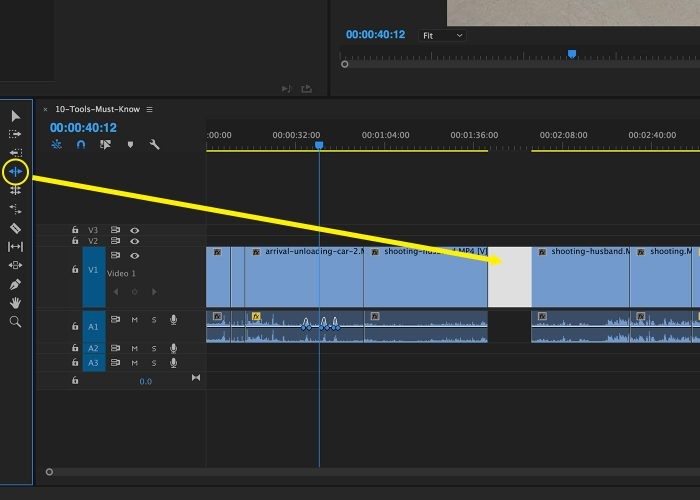This screenshot has width=700, height=500.
Task: Open the 10-Tools-Must-Know panel menu
Action: tap(150, 109)
